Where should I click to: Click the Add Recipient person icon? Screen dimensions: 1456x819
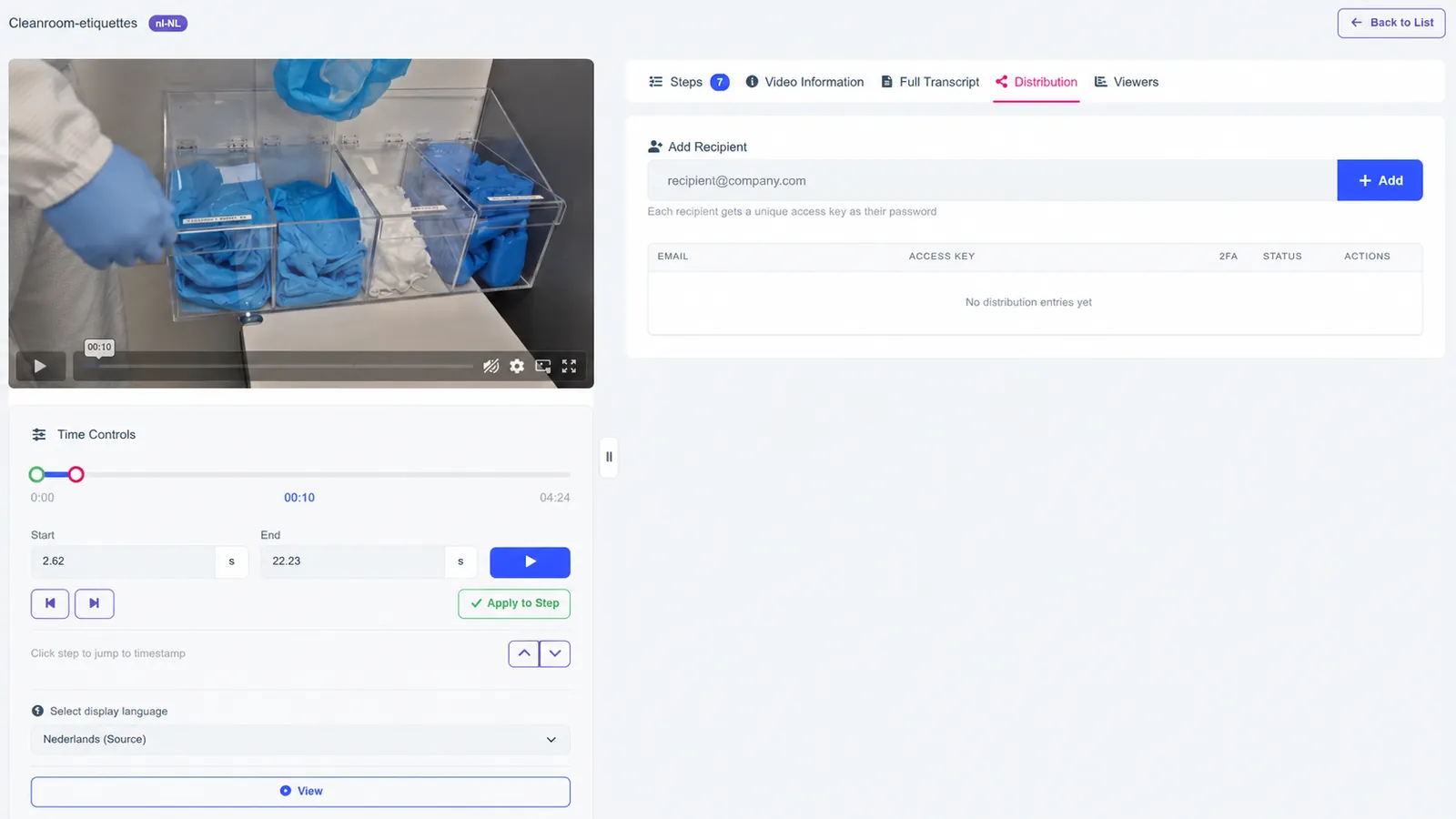(655, 147)
